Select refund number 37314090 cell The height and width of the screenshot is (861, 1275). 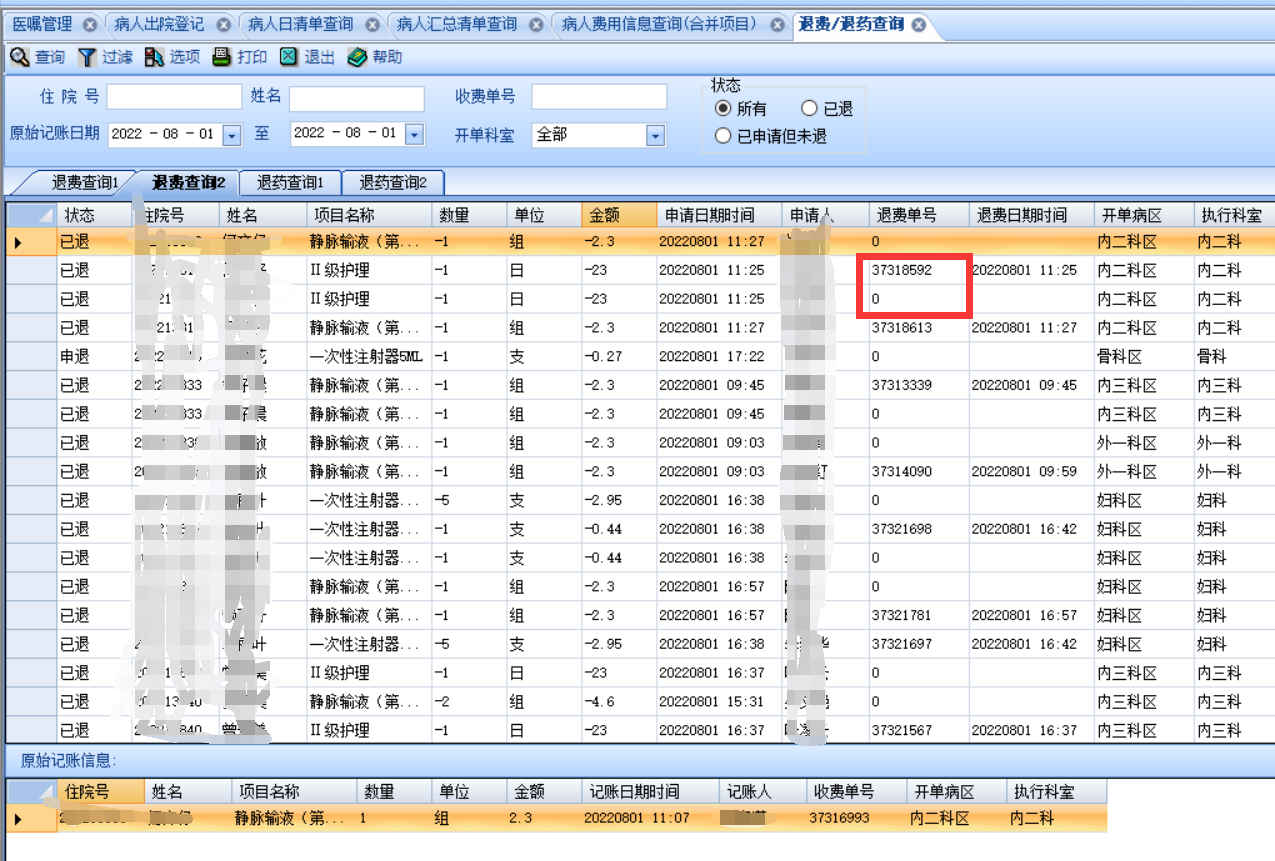[919, 471]
